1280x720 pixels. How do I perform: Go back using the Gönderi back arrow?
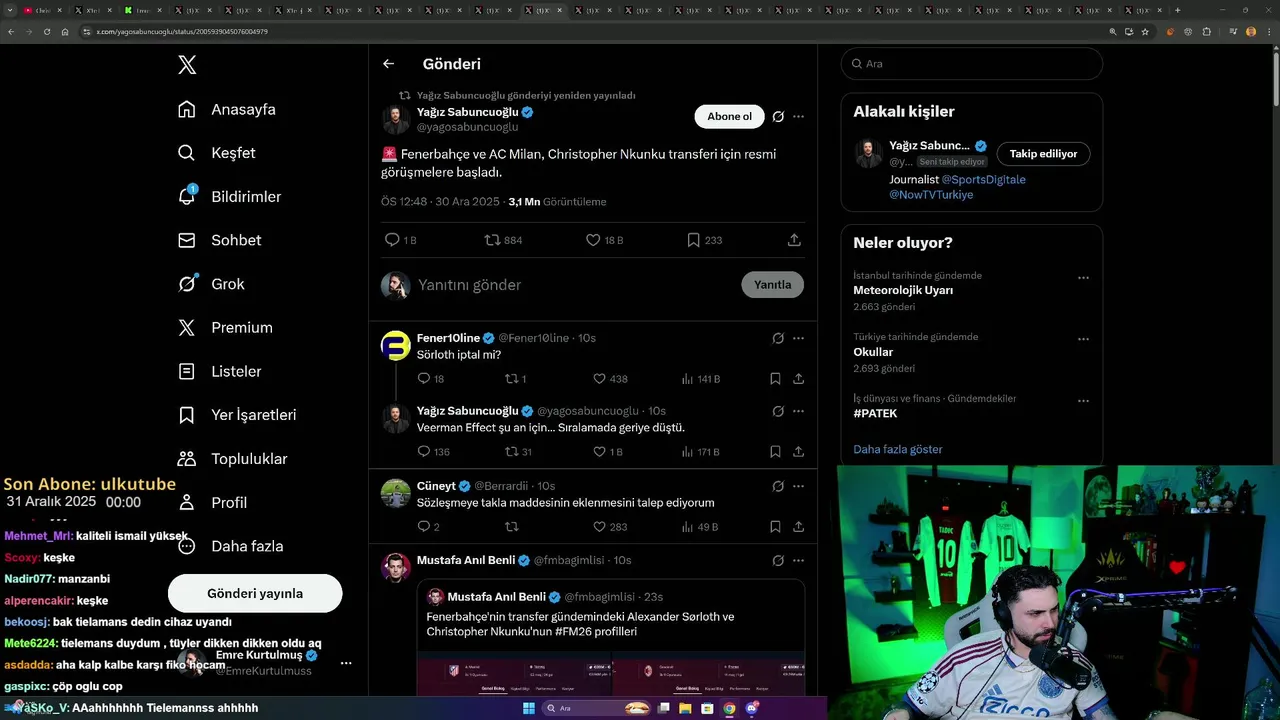tap(389, 64)
